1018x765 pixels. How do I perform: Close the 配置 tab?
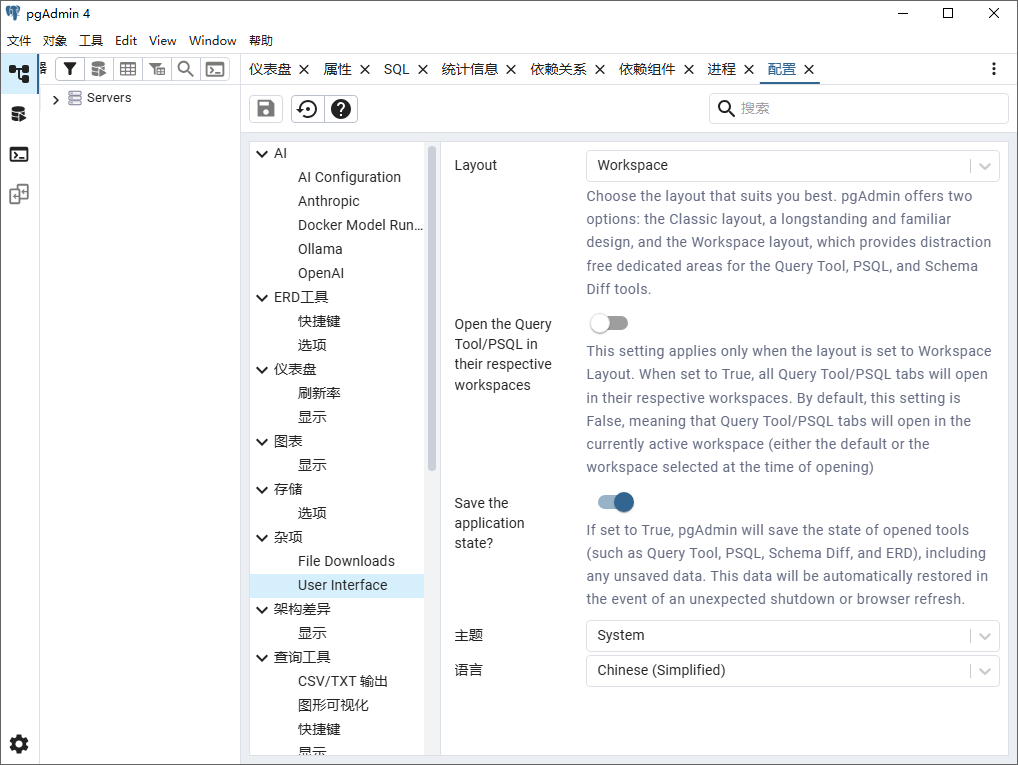(809, 69)
